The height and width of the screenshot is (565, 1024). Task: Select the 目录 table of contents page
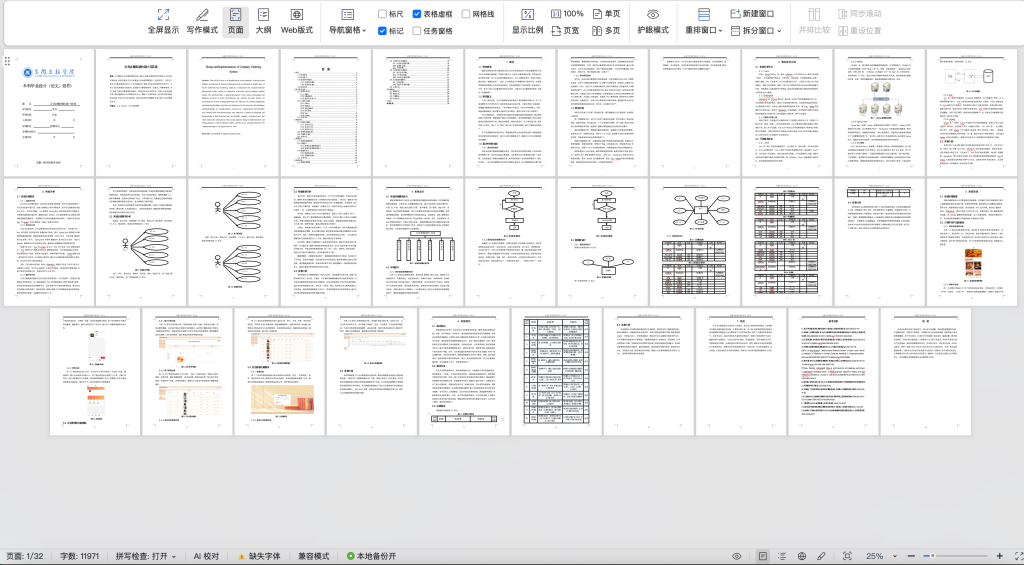326,112
